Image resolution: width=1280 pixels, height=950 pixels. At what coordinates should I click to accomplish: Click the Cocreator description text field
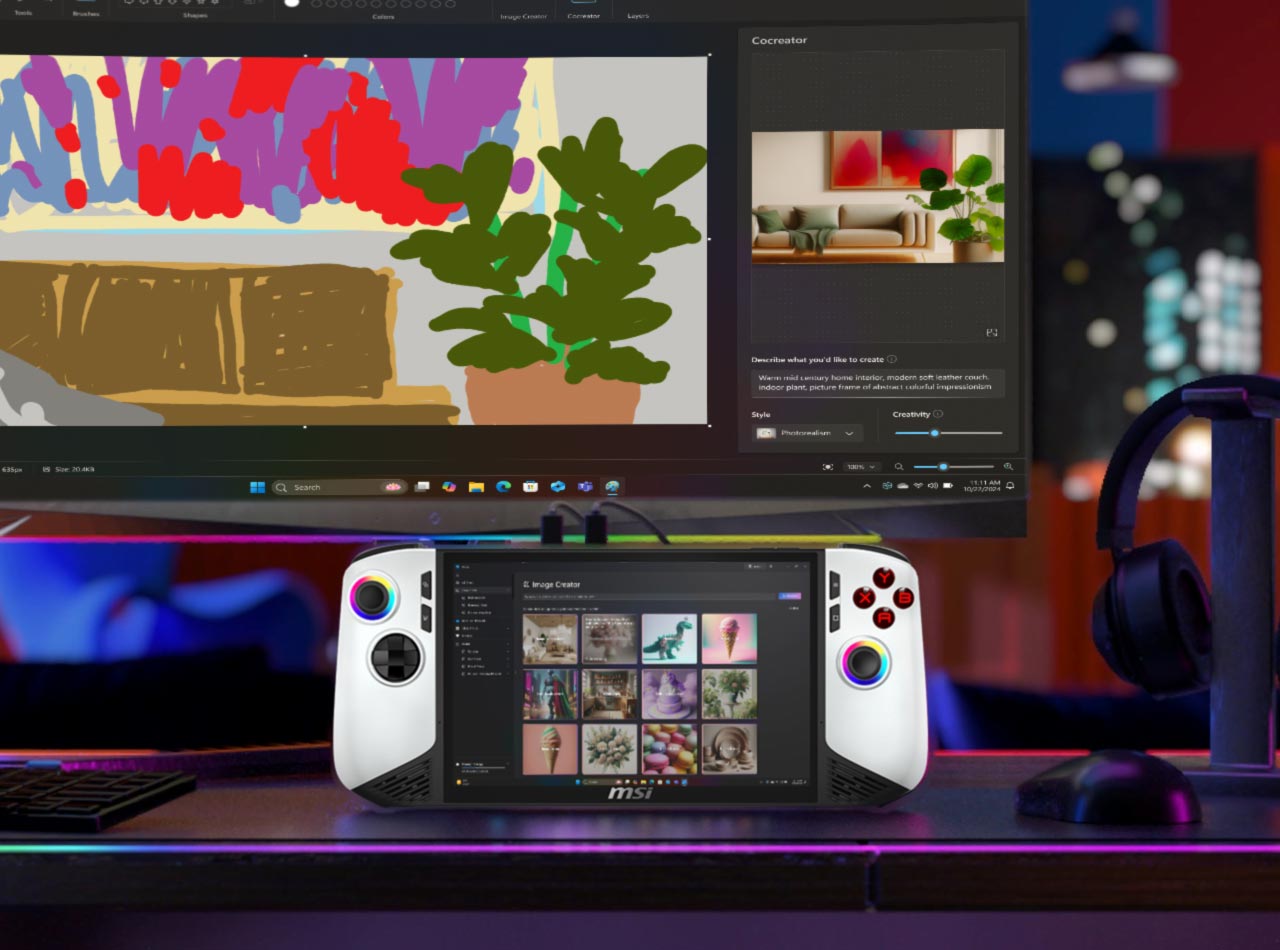(877, 383)
